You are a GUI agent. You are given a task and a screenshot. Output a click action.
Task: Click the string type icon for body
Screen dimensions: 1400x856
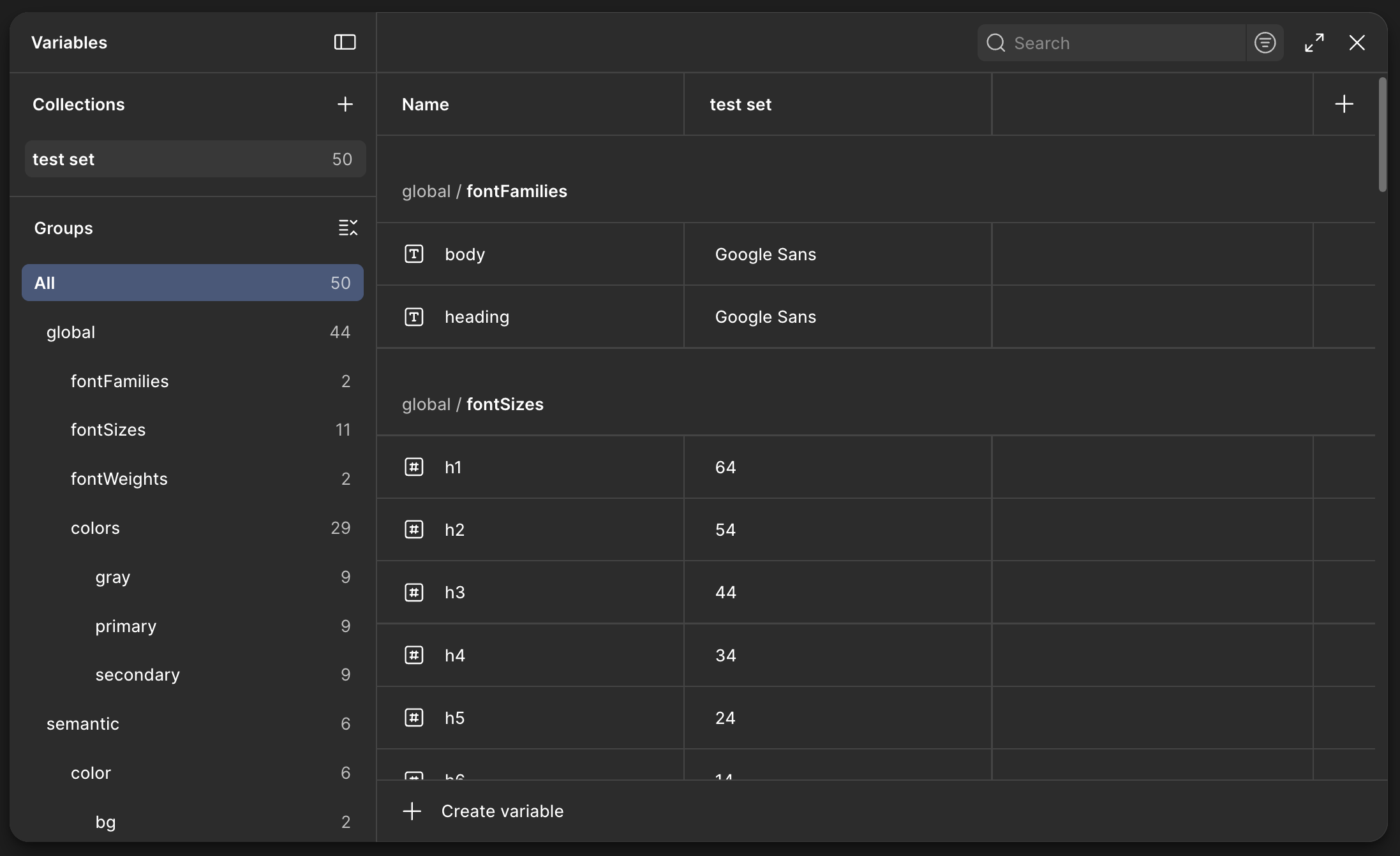tap(413, 254)
